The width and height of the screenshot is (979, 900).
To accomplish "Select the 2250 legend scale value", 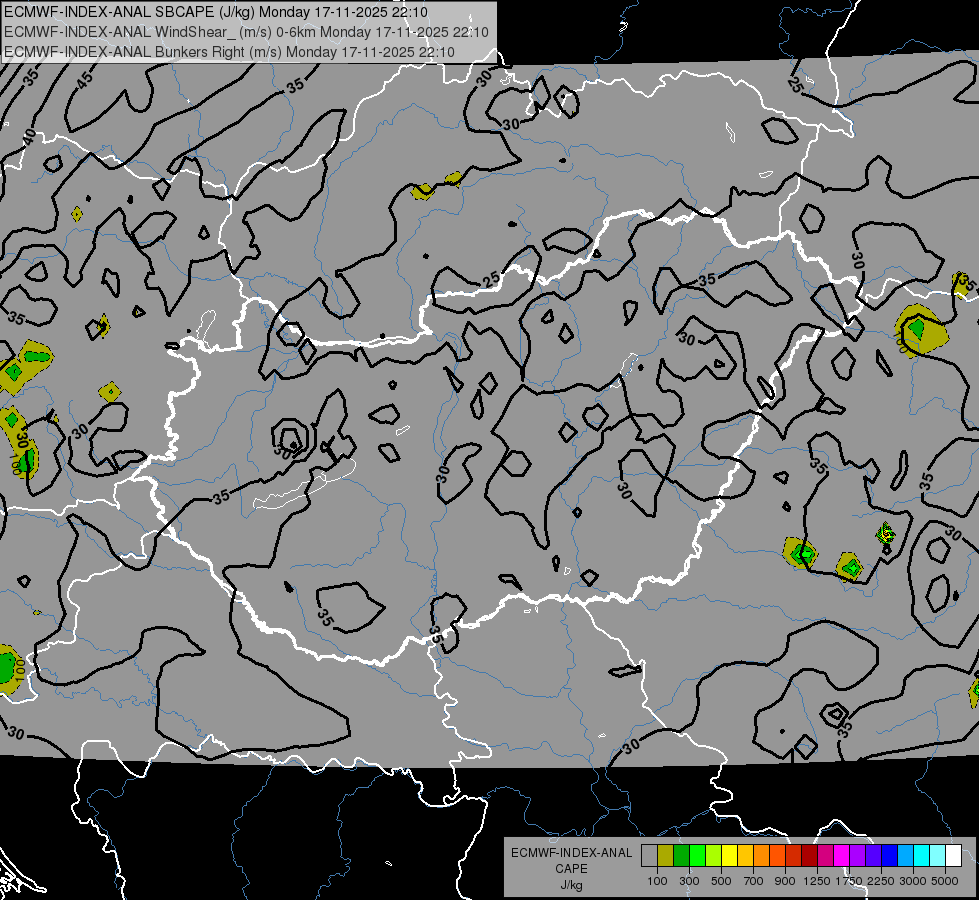I will tap(880, 881).
